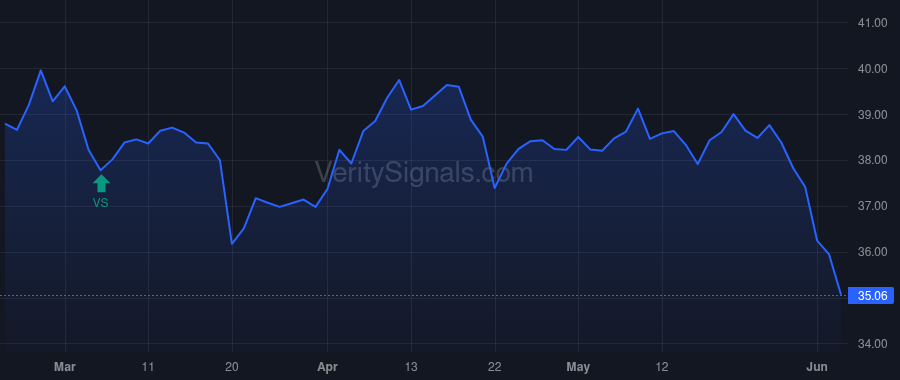Click the 37.00 price axis label
The image size is (900, 380).
(x=872, y=206)
